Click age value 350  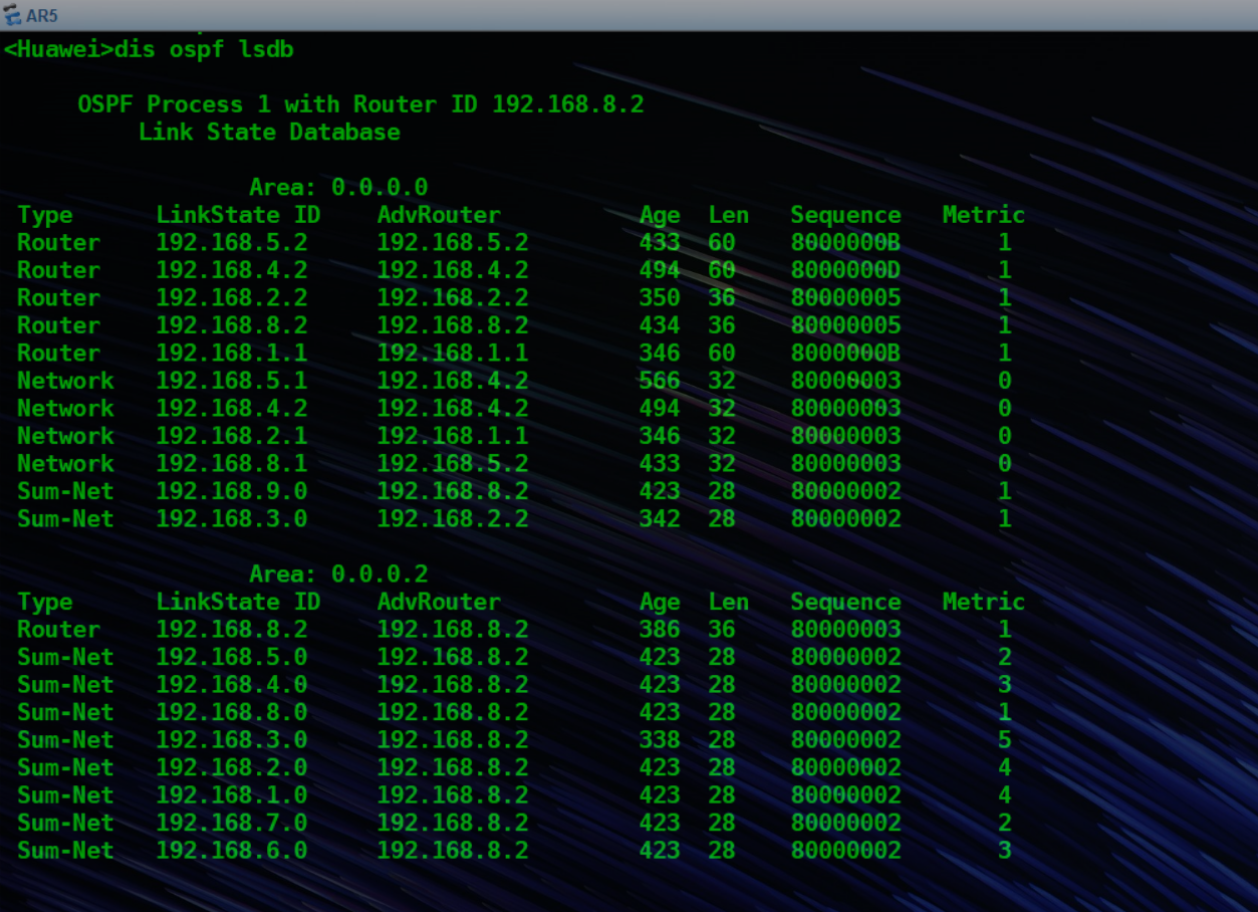tap(660, 298)
